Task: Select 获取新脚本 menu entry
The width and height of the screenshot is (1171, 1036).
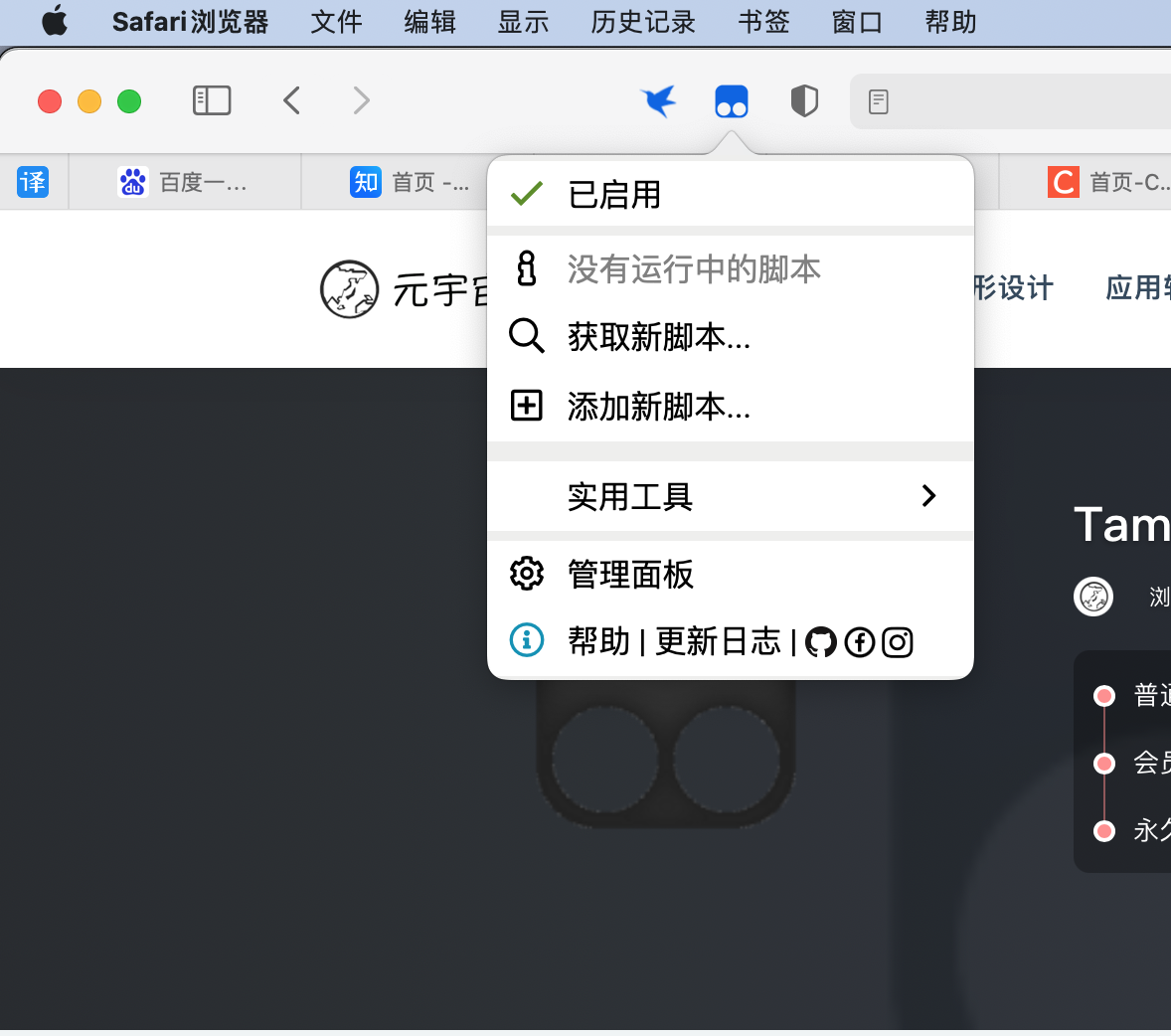Action: 658,337
